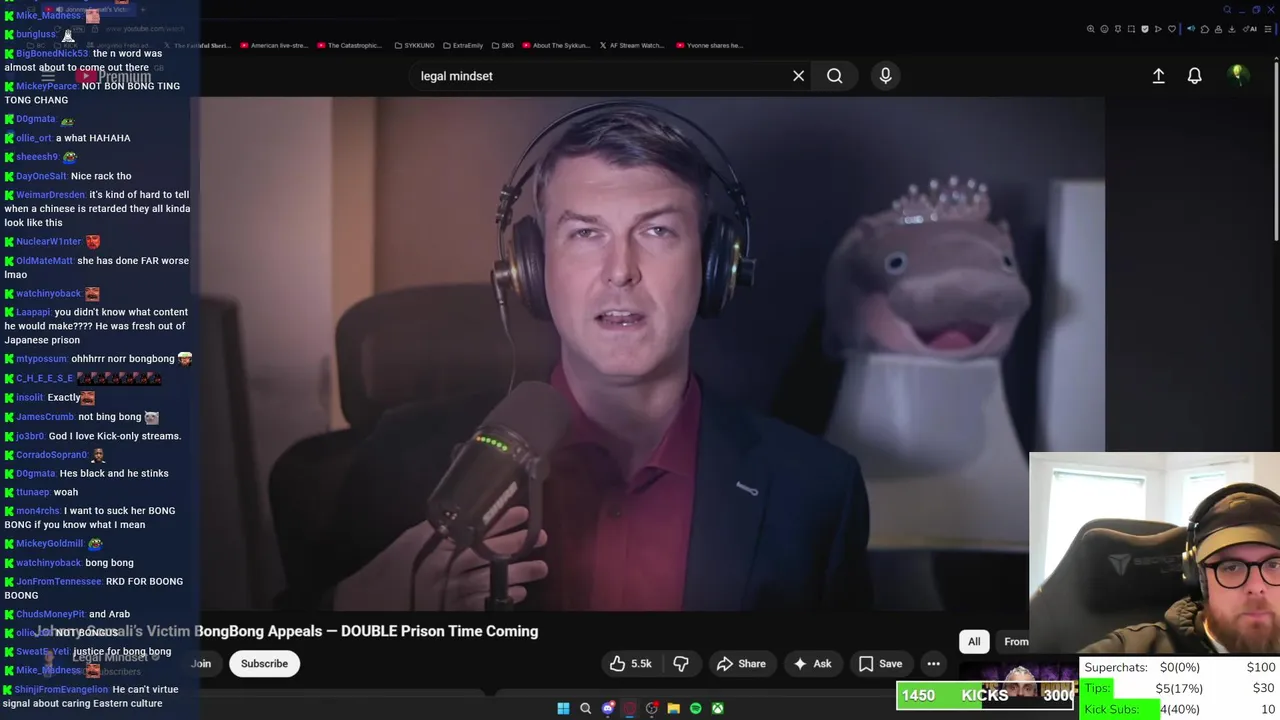The image size is (1280, 720).
Task: Open the YouTube create/upload icon
Action: (1158, 76)
